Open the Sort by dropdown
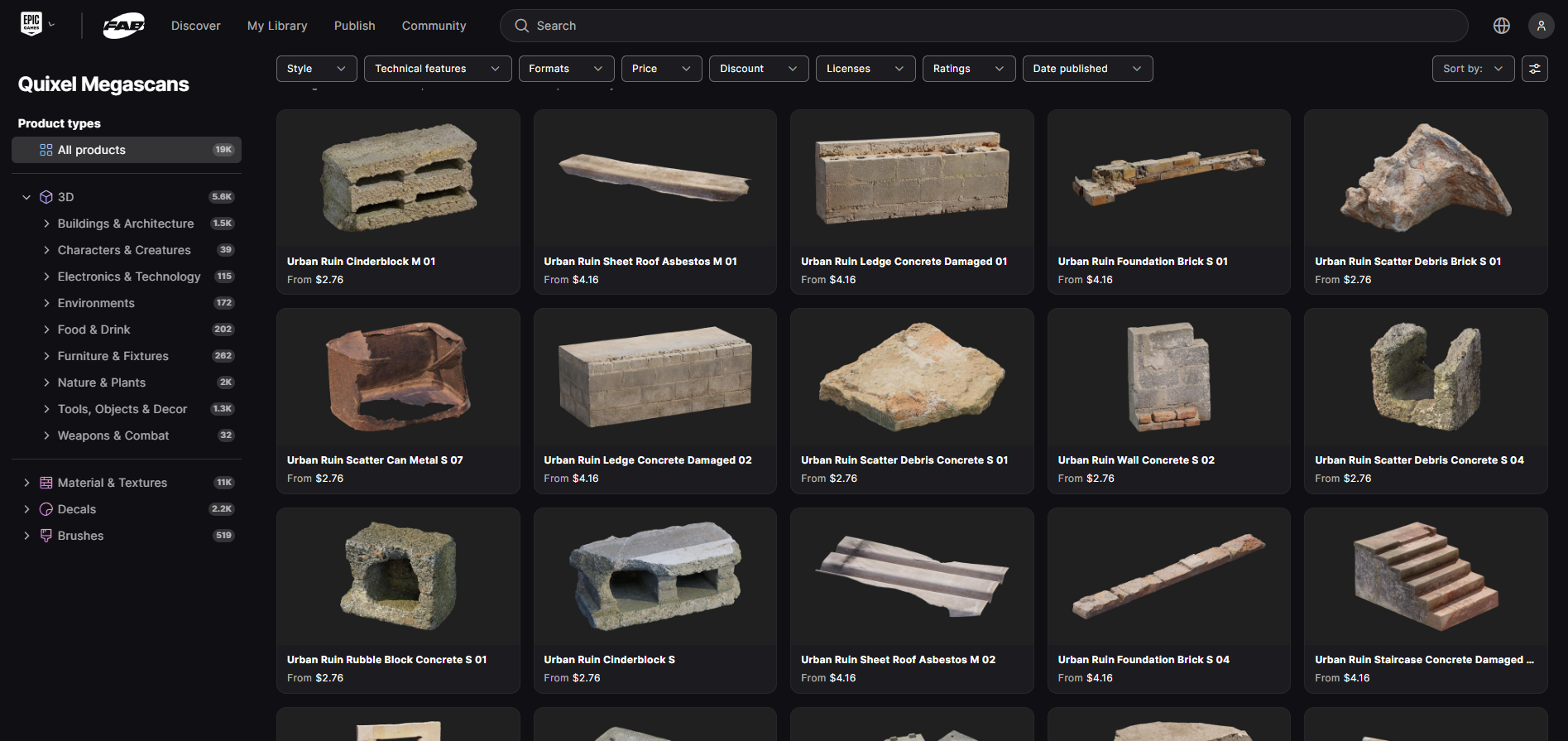The width and height of the screenshot is (1568, 741). pyautogui.click(x=1474, y=69)
